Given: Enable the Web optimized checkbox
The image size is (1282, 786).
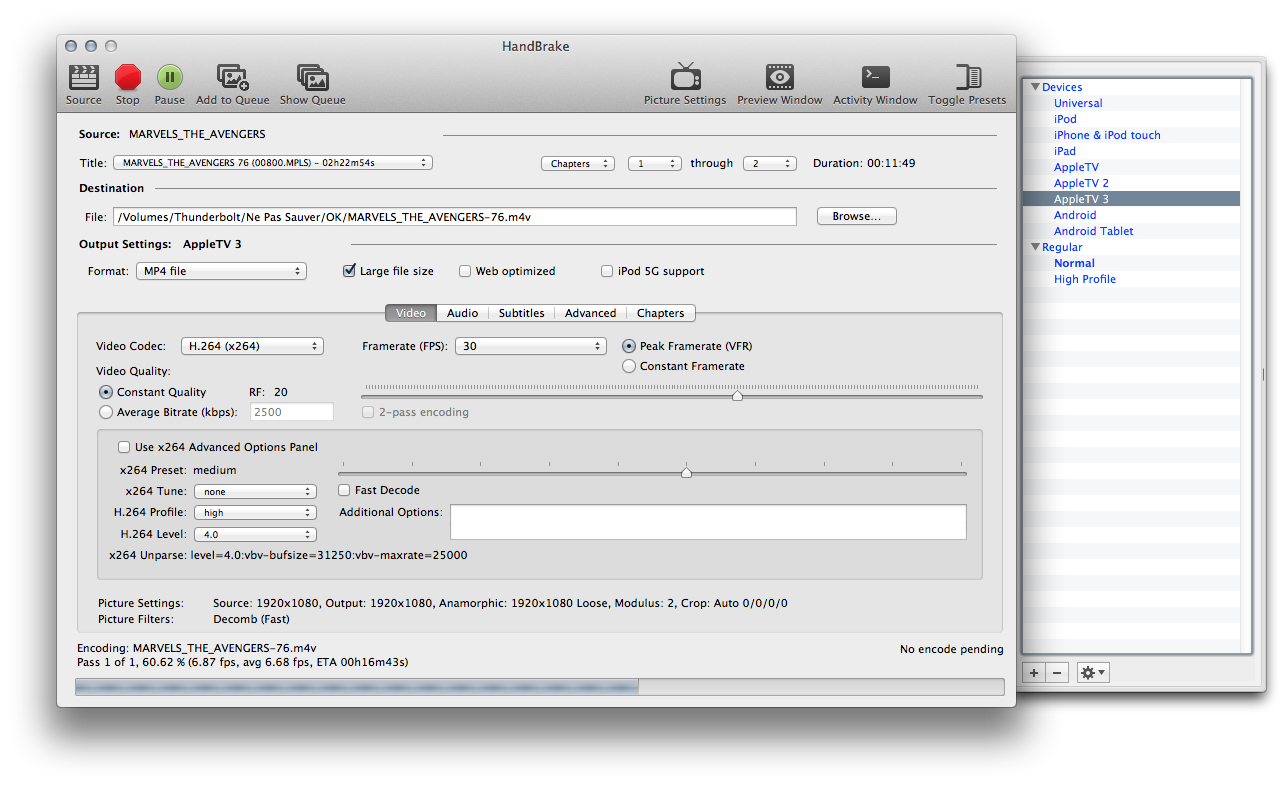Looking at the screenshot, I should [x=465, y=271].
